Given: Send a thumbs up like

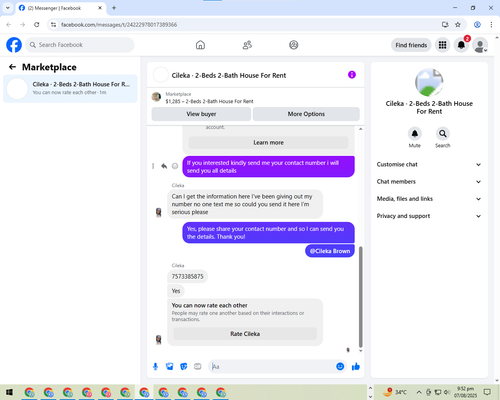Looking at the screenshot, I should tap(356, 367).
